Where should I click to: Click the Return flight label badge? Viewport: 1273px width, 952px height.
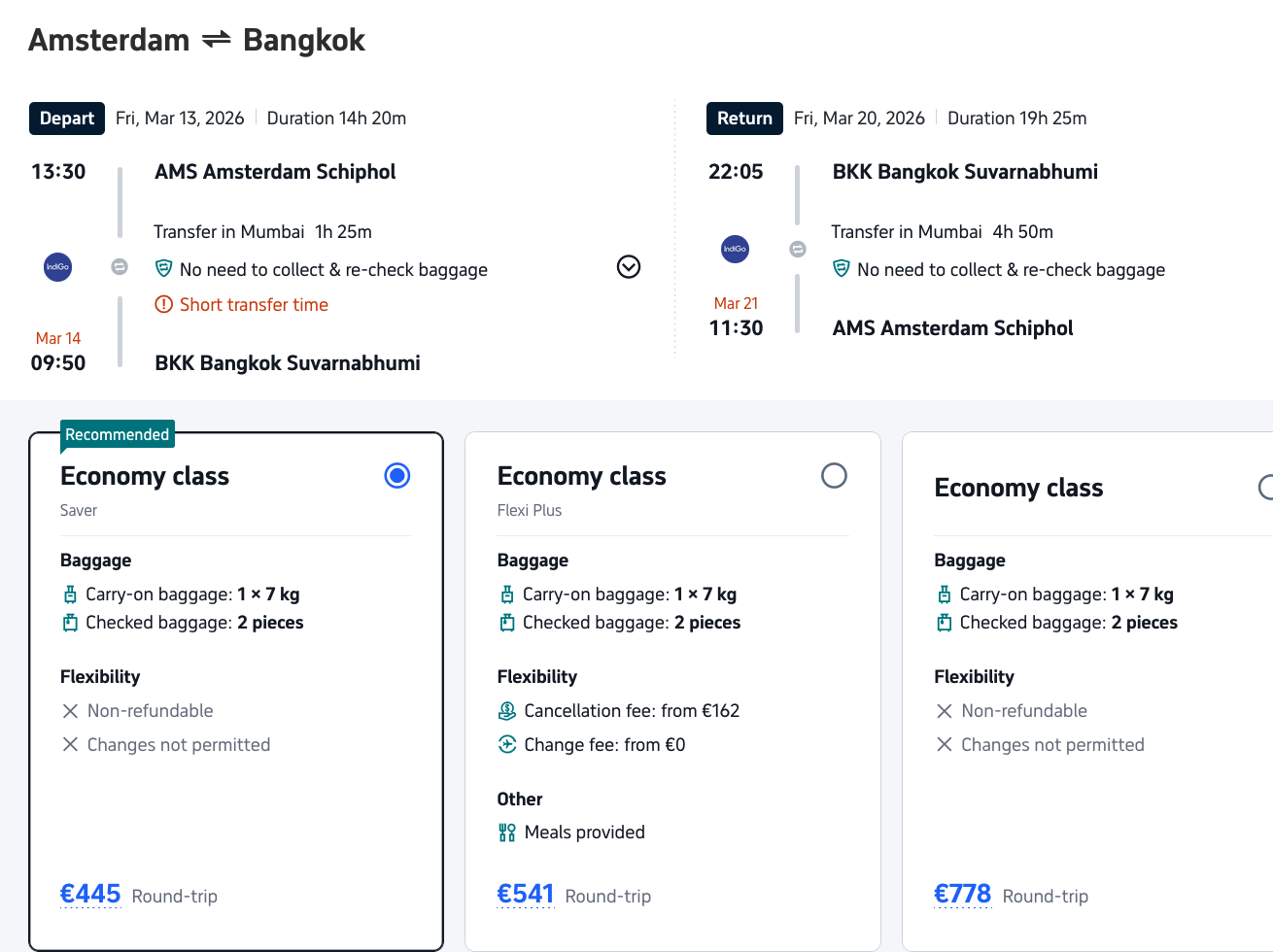pos(744,119)
